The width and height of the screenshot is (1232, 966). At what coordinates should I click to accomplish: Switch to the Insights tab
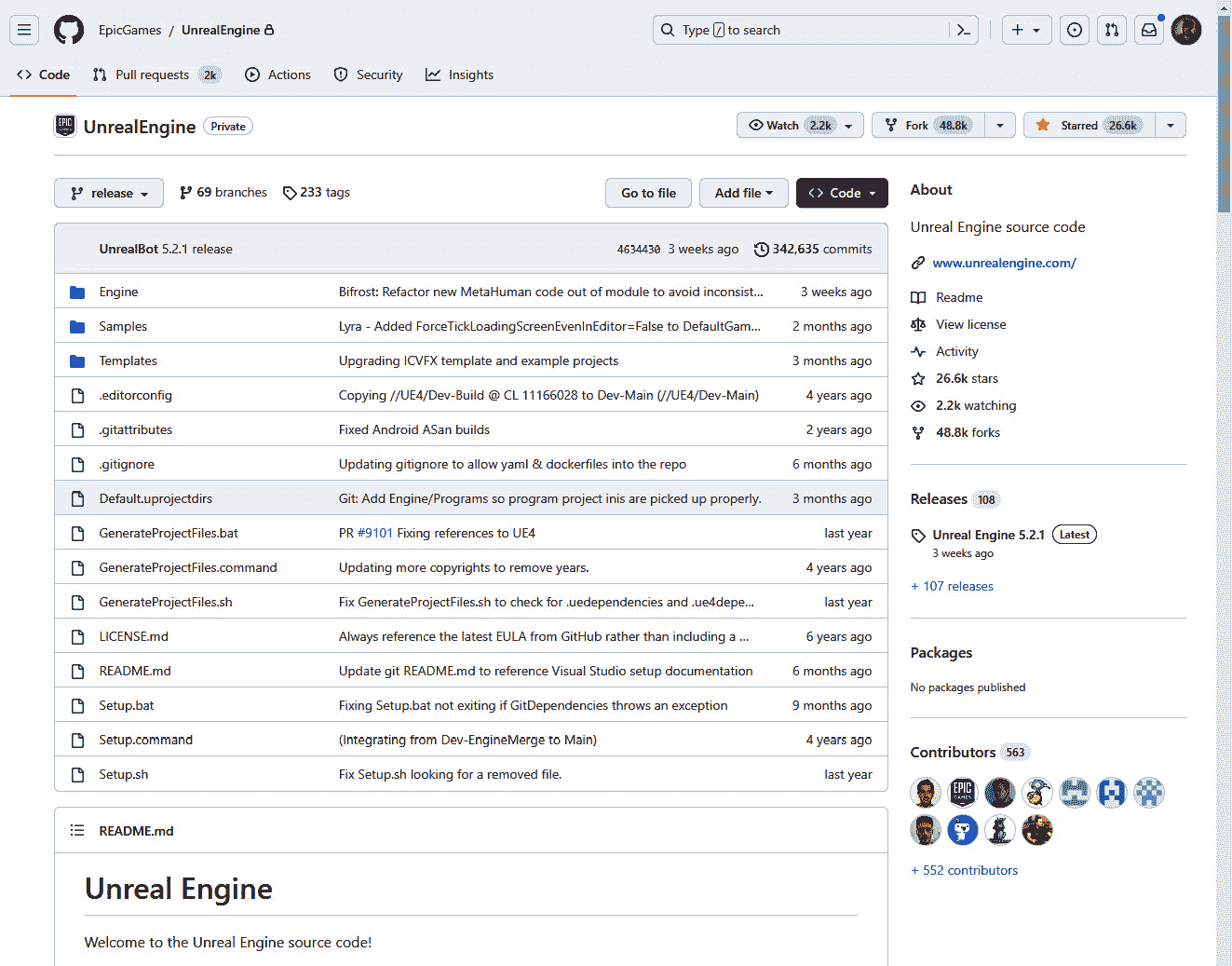459,75
